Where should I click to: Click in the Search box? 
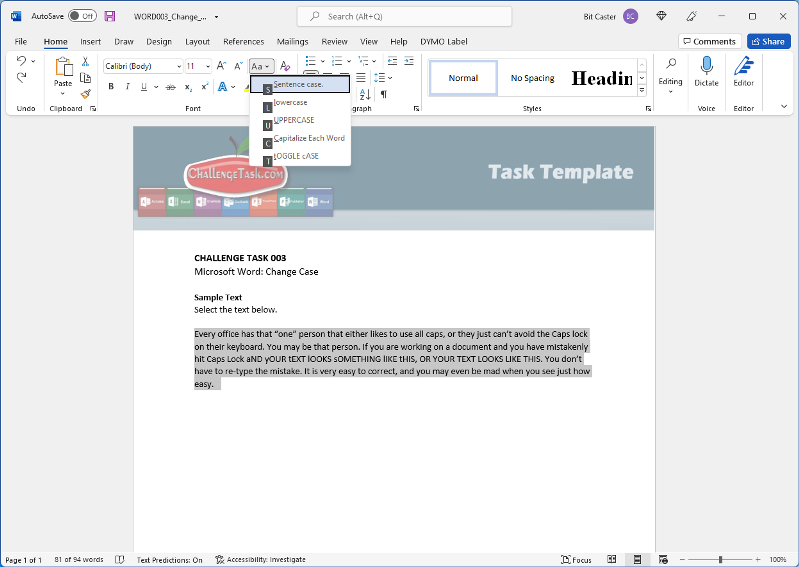click(x=405, y=16)
